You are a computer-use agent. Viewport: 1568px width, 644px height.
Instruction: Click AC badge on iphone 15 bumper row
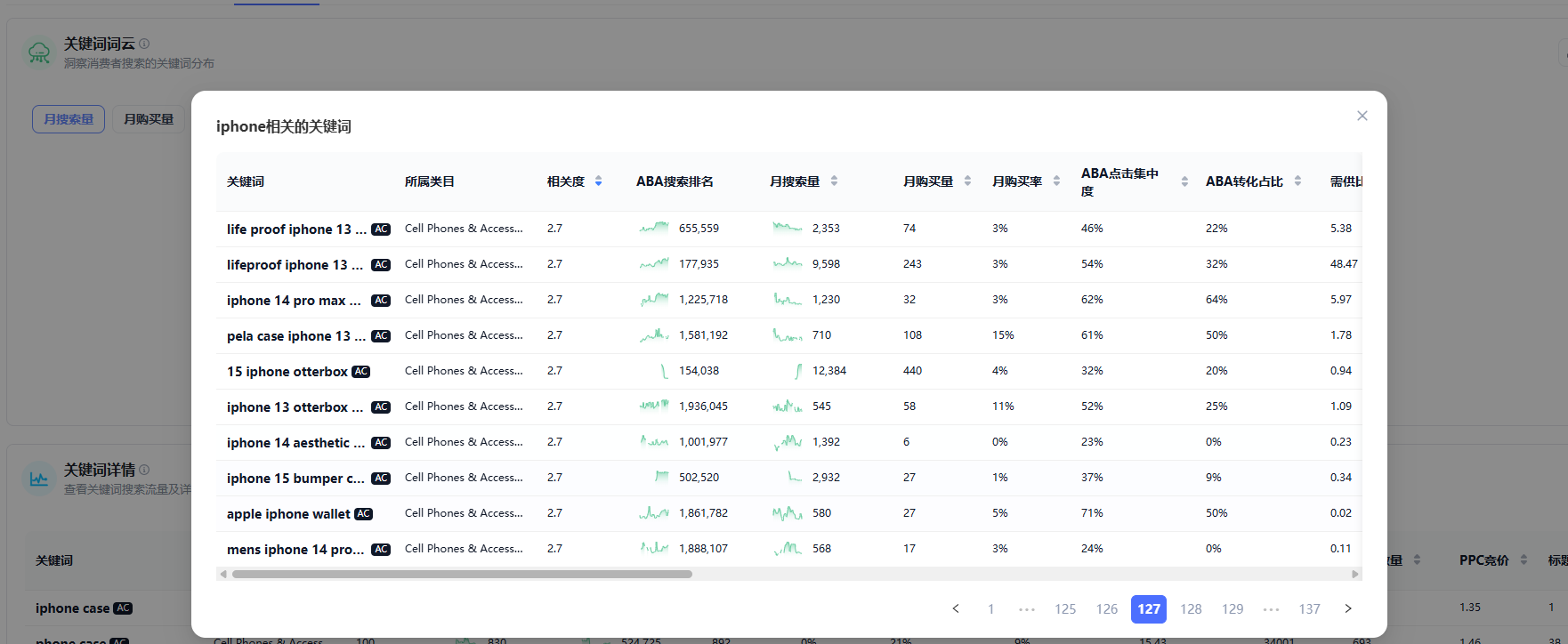[x=381, y=479]
